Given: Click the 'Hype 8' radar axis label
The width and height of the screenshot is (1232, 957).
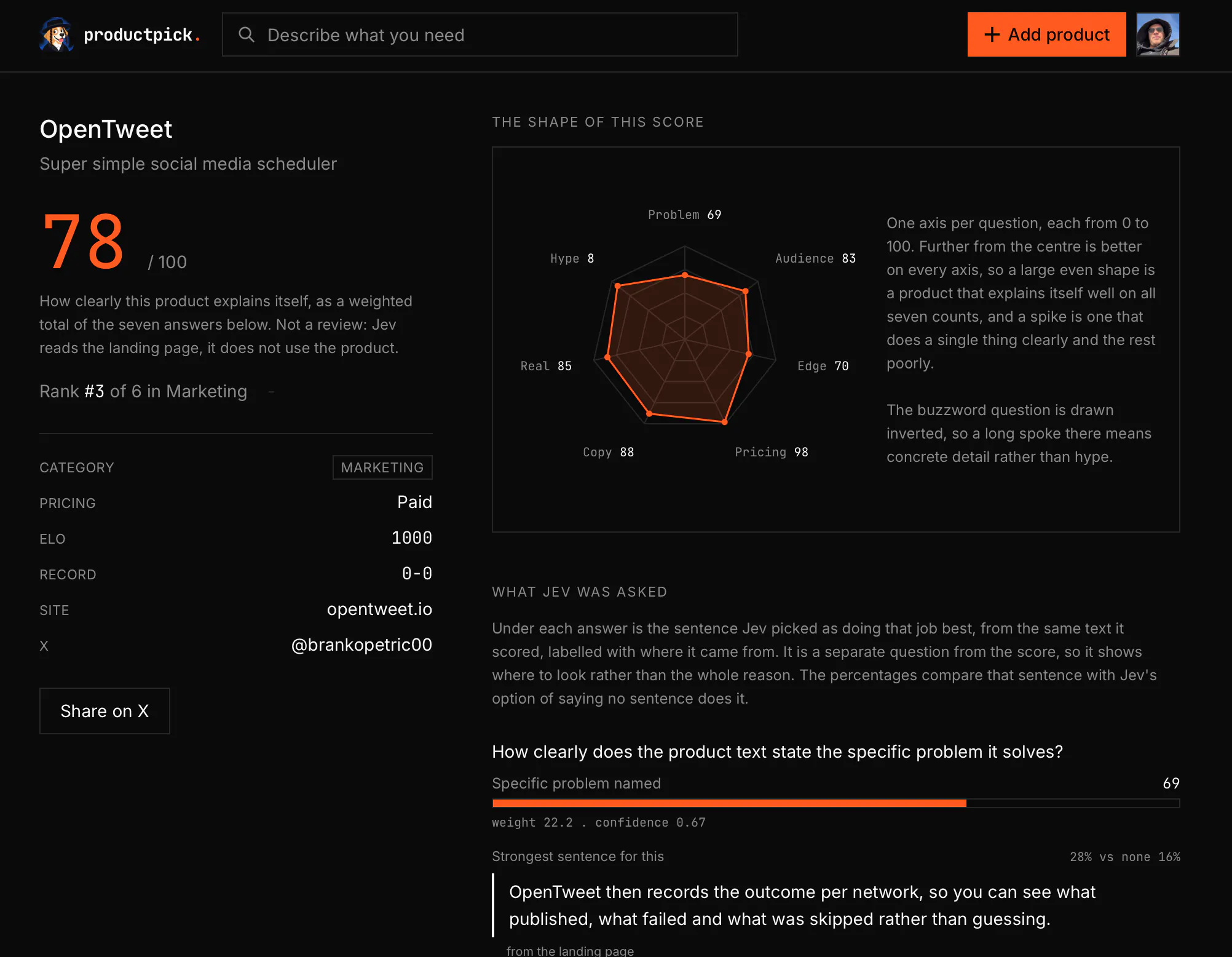Looking at the screenshot, I should tap(572, 258).
